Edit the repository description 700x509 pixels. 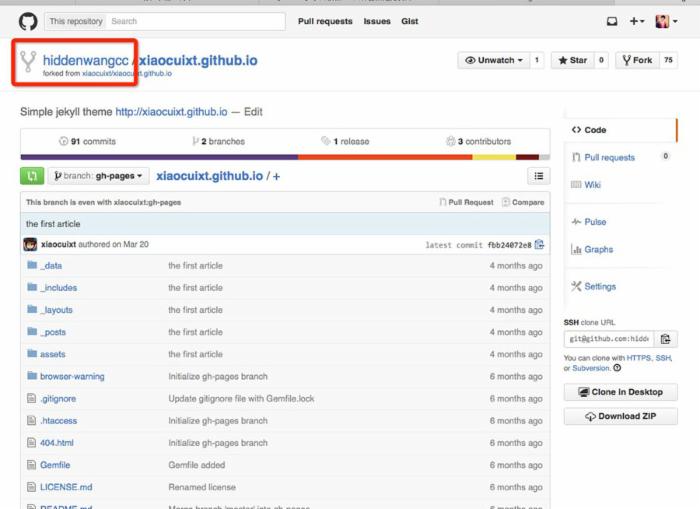click(253, 112)
